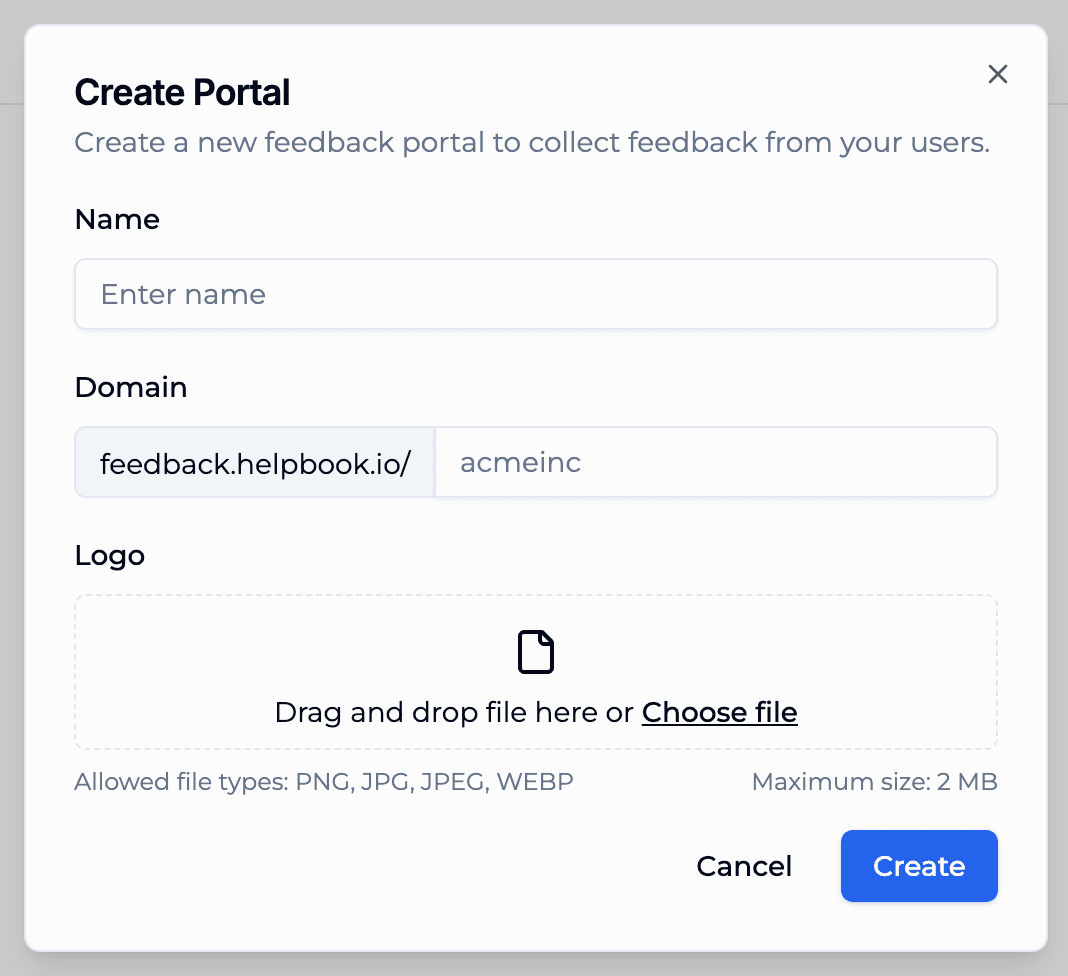1068x976 pixels.
Task: Click the Domain section label
Action: [130, 387]
